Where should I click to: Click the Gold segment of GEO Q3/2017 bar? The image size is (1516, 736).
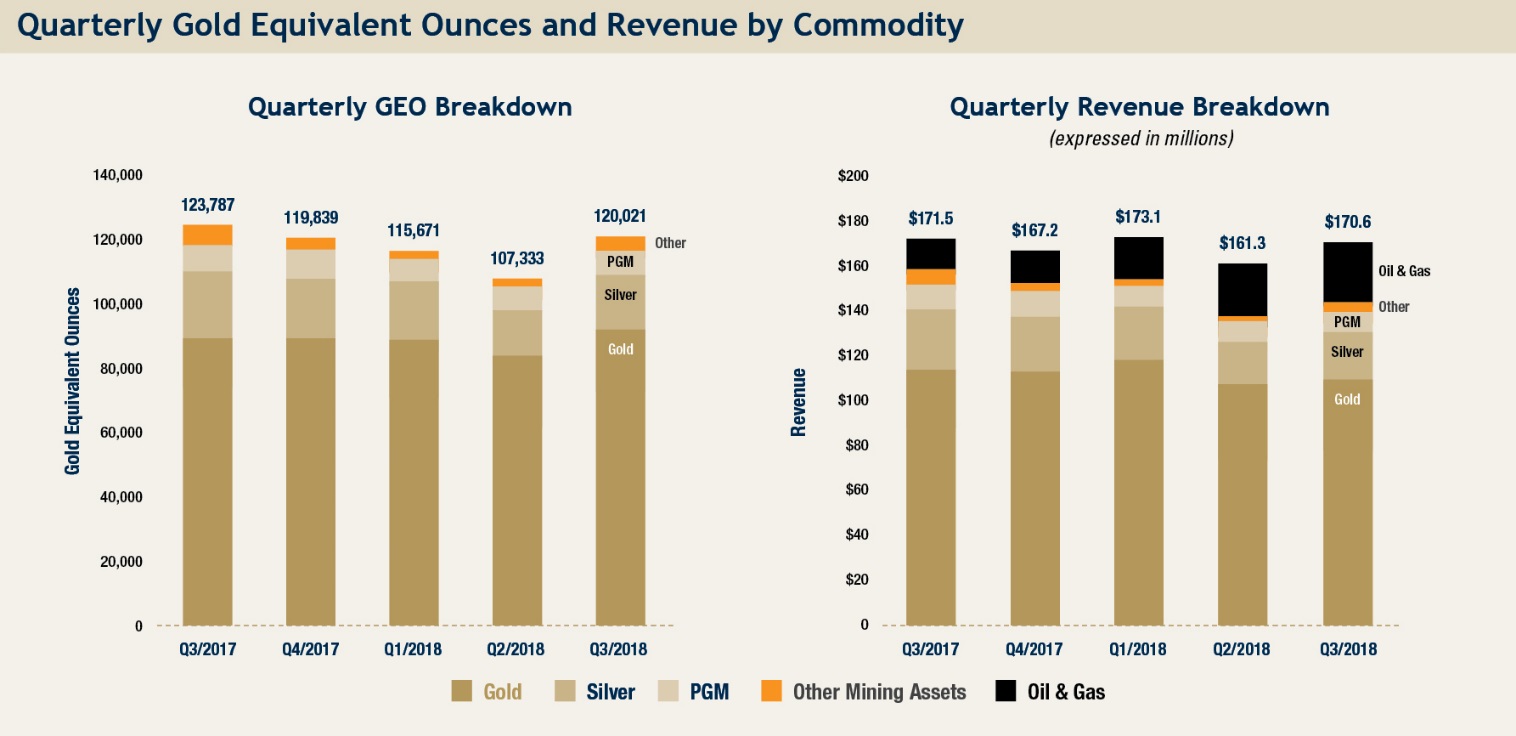click(x=208, y=482)
